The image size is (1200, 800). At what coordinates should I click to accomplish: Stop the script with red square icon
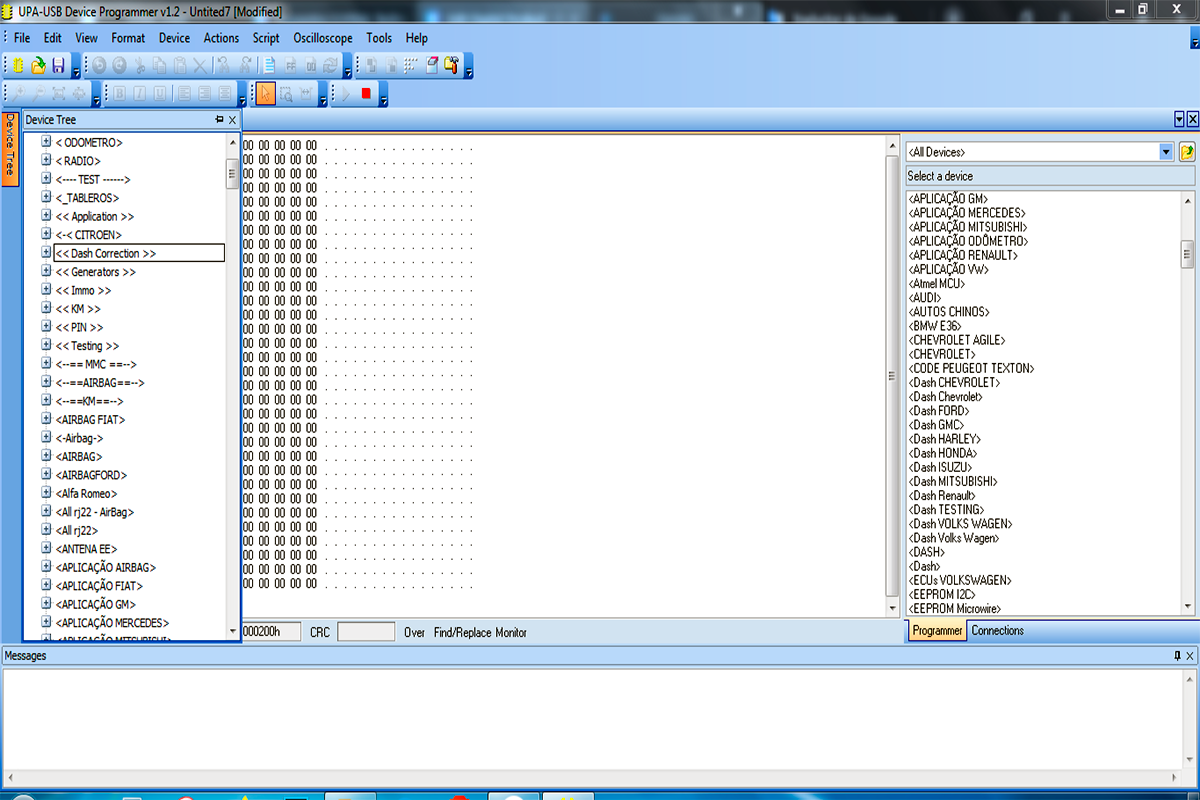coord(366,94)
